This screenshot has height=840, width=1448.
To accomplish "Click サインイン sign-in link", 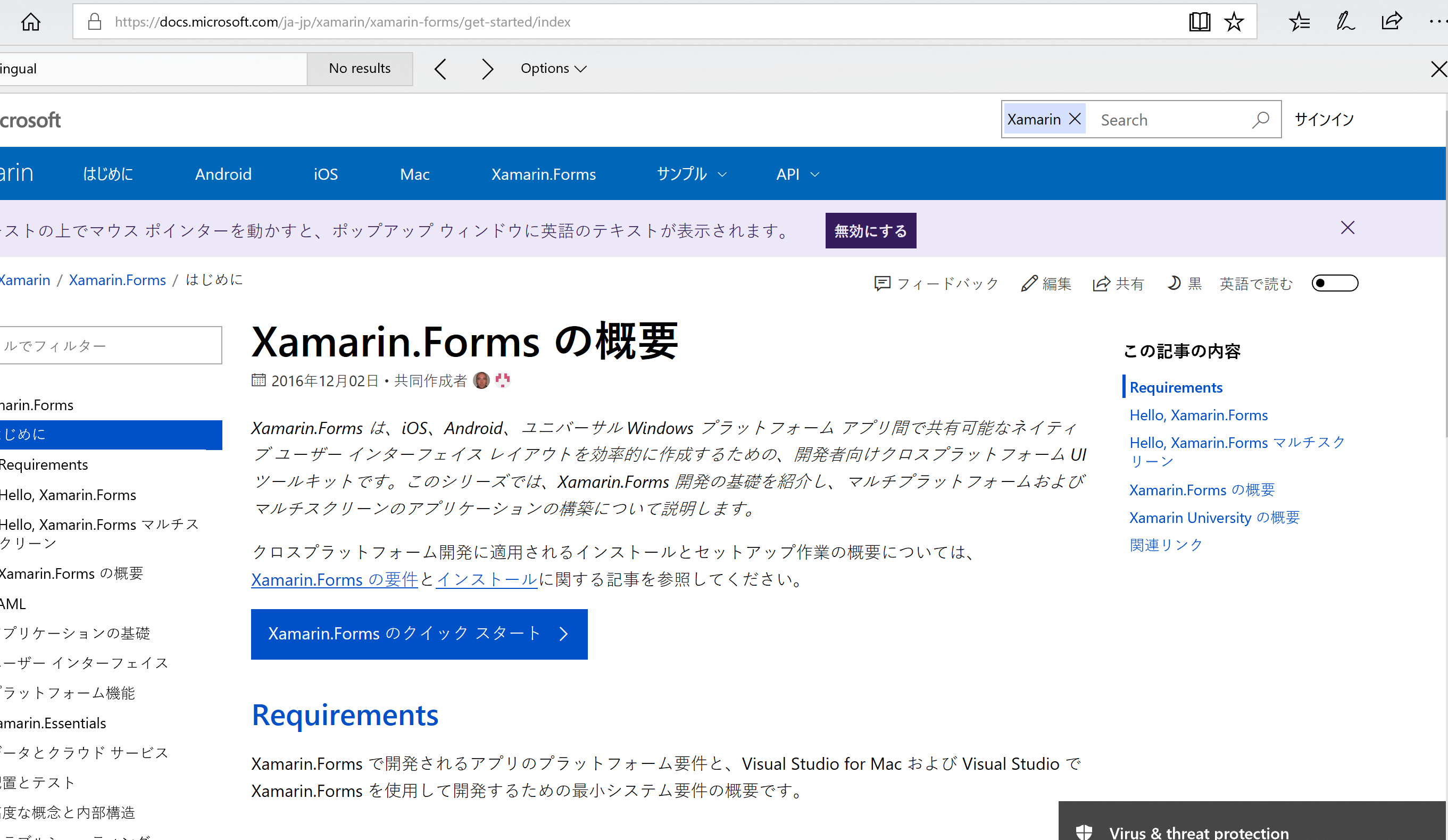I will tap(1324, 120).
